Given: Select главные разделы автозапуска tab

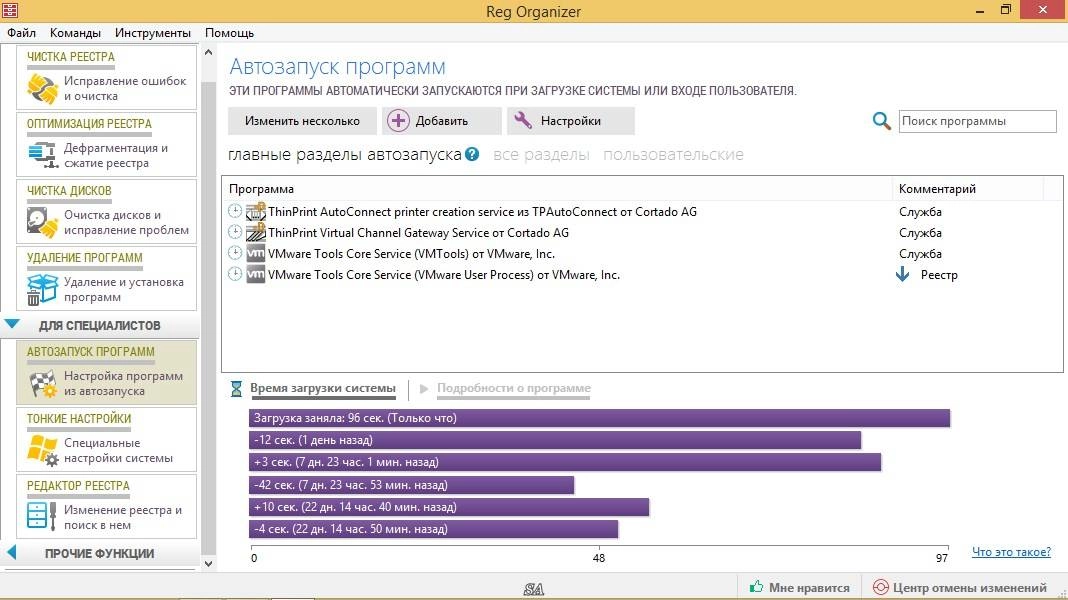Looking at the screenshot, I should pos(345,155).
